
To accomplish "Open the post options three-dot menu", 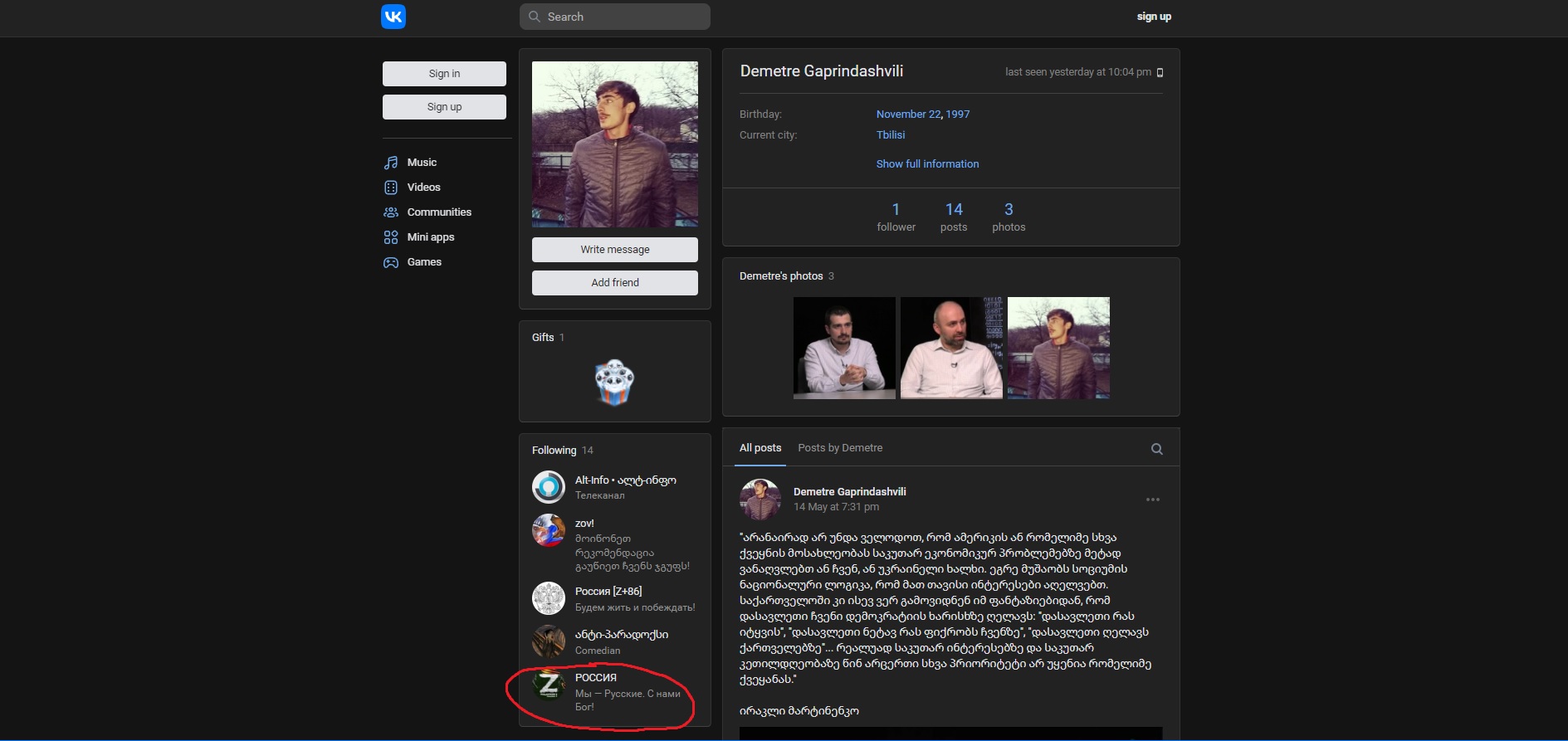I will pyautogui.click(x=1152, y=500).
